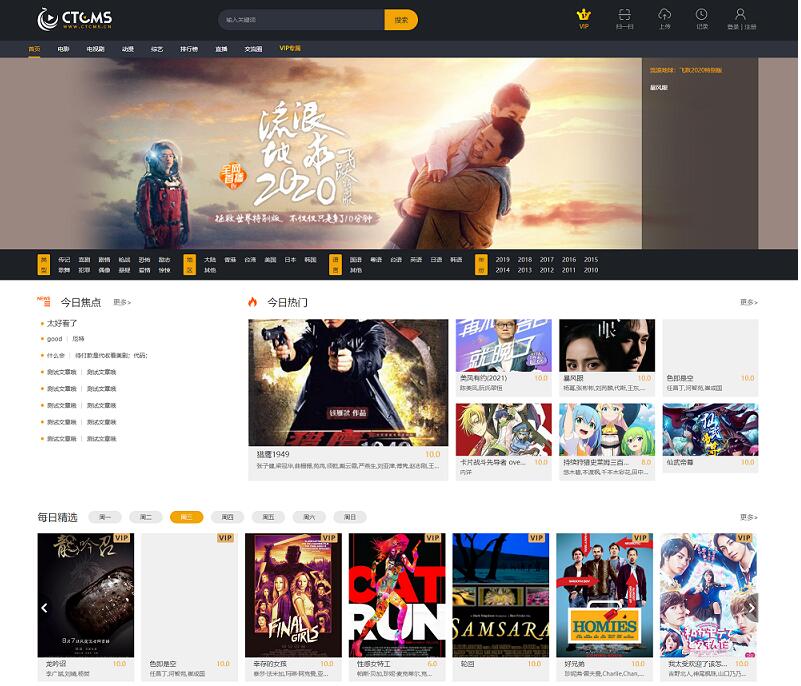Open the 电影 movies tab

tap(63, 49)
